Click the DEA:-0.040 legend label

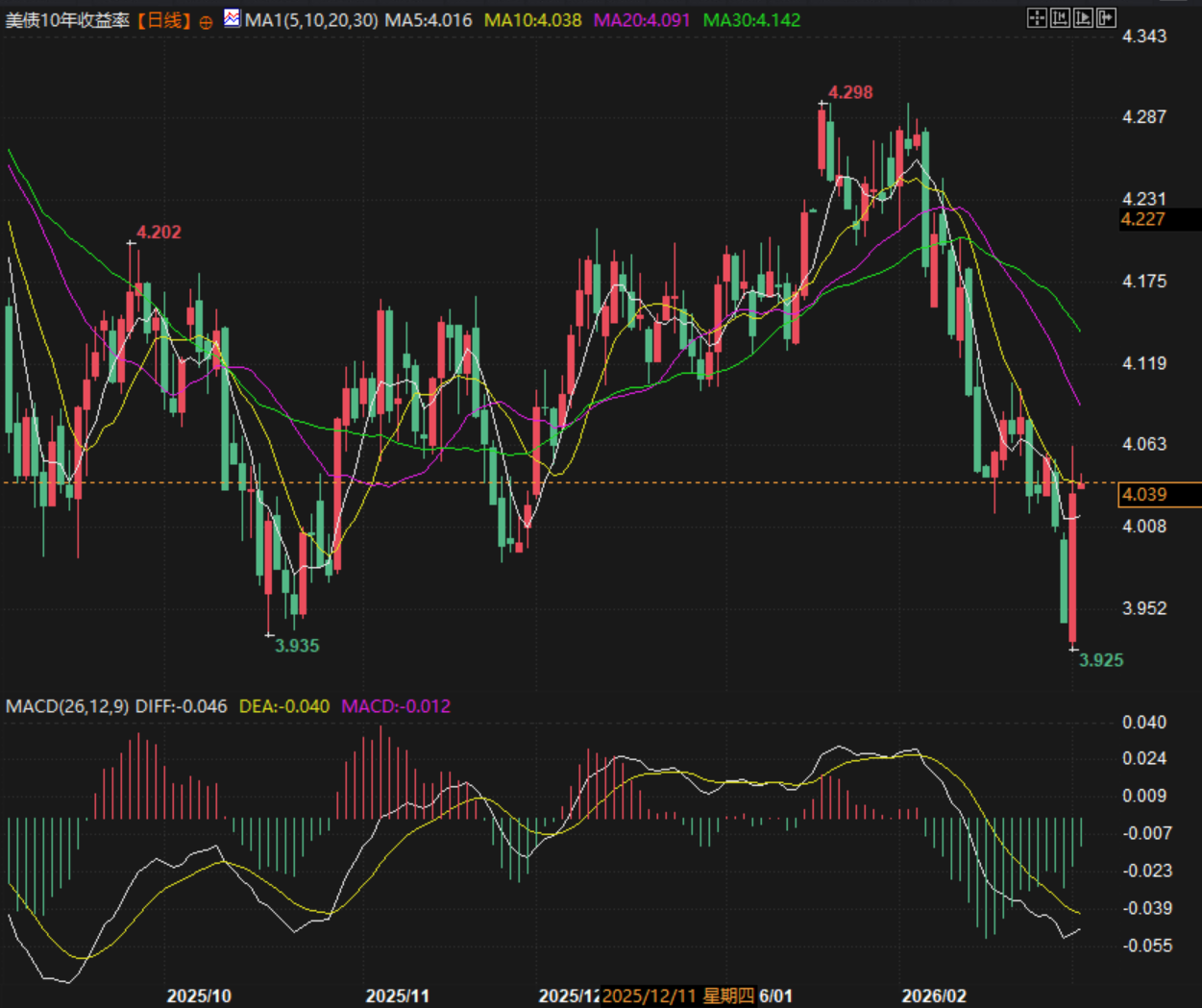coord(284,706)
